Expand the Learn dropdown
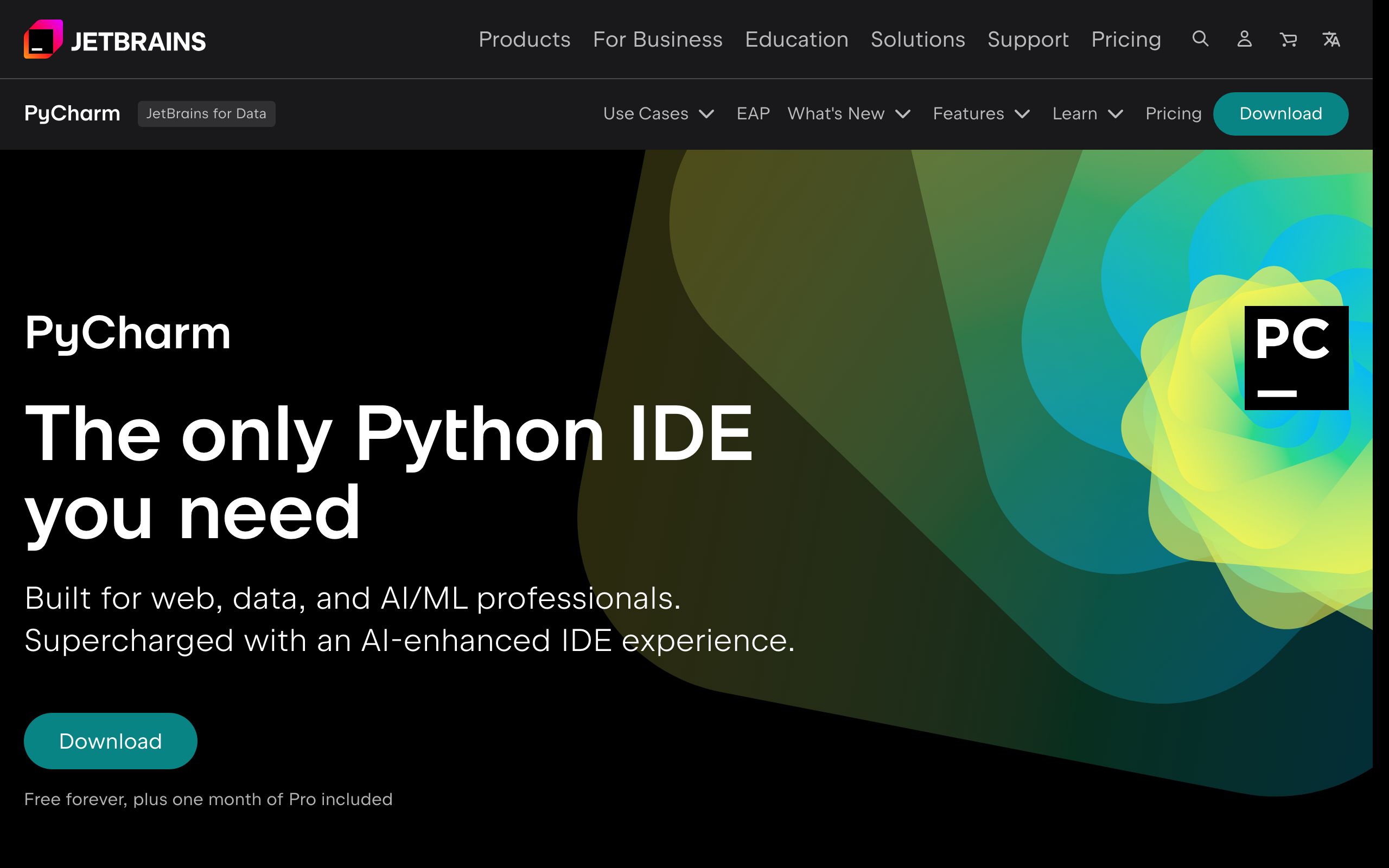Viewport: 1389px width, 868px height. coord(1088,114)
